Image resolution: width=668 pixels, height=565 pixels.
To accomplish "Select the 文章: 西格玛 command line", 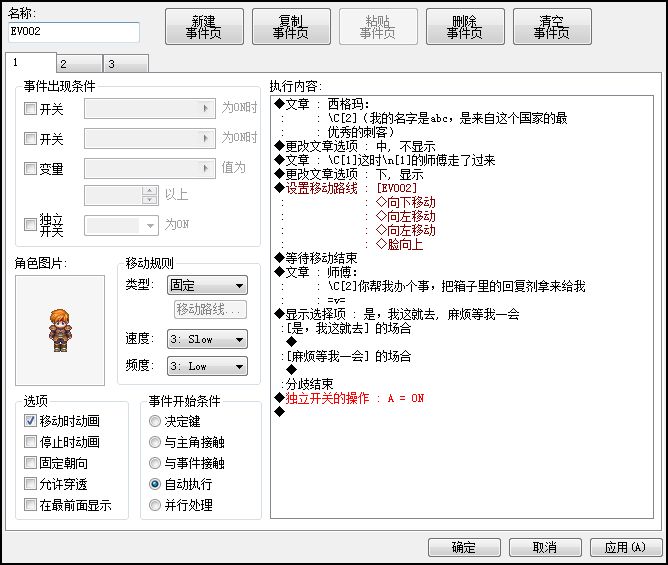I will tap(322, 104).
